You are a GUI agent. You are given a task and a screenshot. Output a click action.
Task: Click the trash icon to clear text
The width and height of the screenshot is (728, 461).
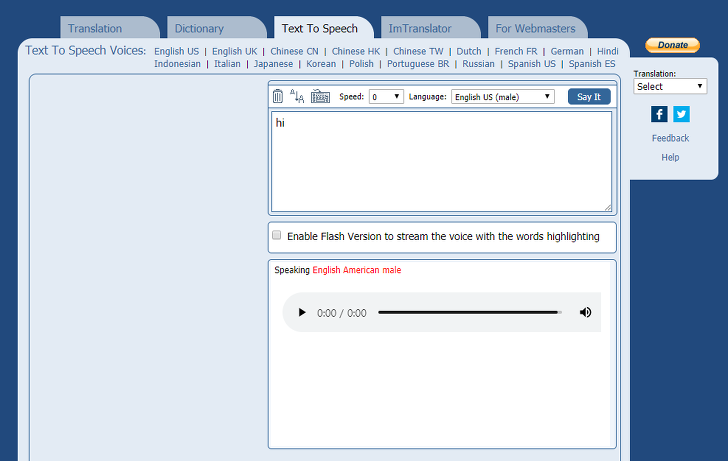tap(278, 96)
